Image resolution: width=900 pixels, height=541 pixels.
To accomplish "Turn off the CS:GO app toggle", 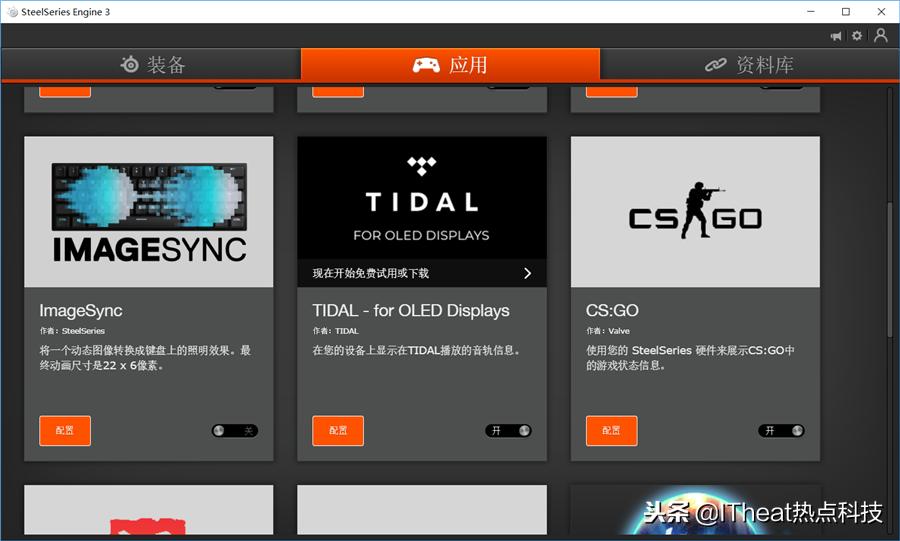I will pyautogui.click(x=781, y=431).
